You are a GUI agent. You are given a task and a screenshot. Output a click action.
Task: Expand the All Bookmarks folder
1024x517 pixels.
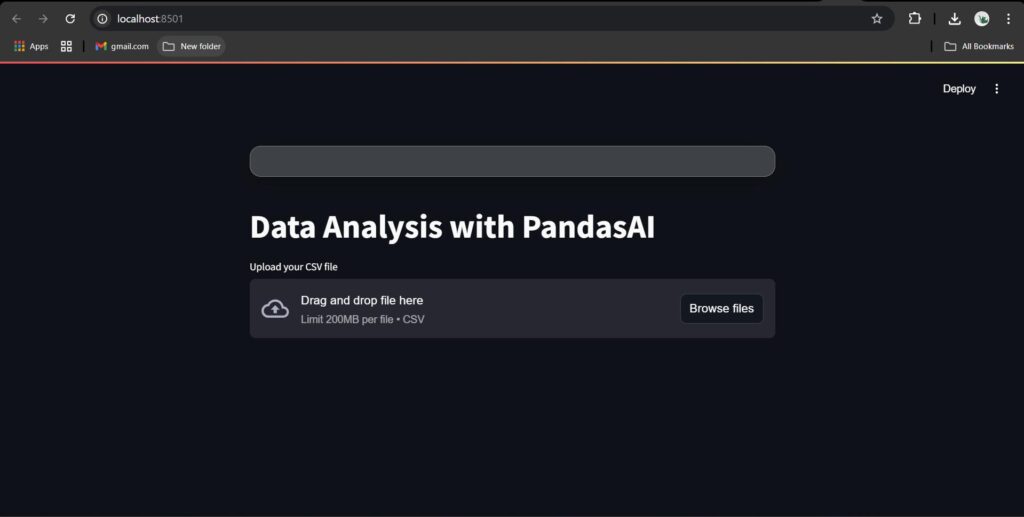pyautogui.click(x=979, y=46)
